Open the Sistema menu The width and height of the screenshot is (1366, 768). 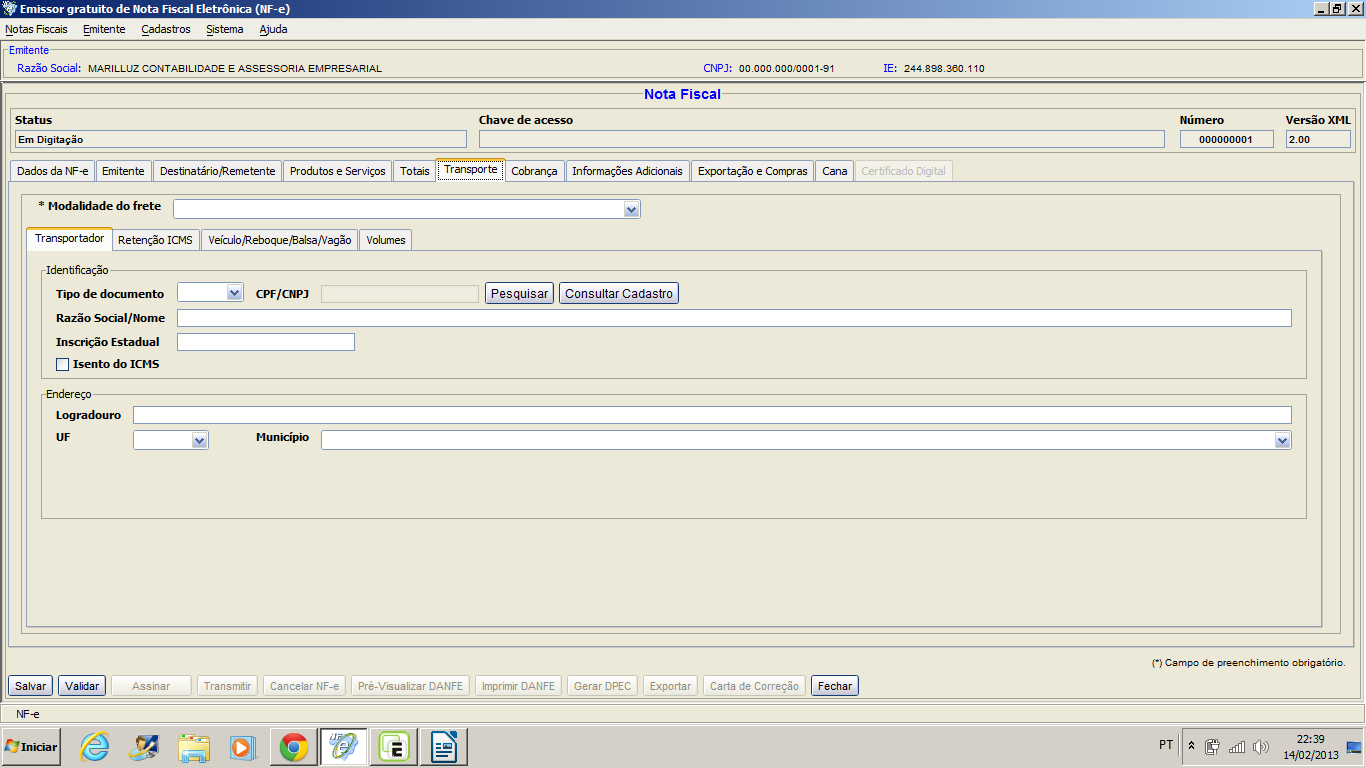click(x=225, y=29)
